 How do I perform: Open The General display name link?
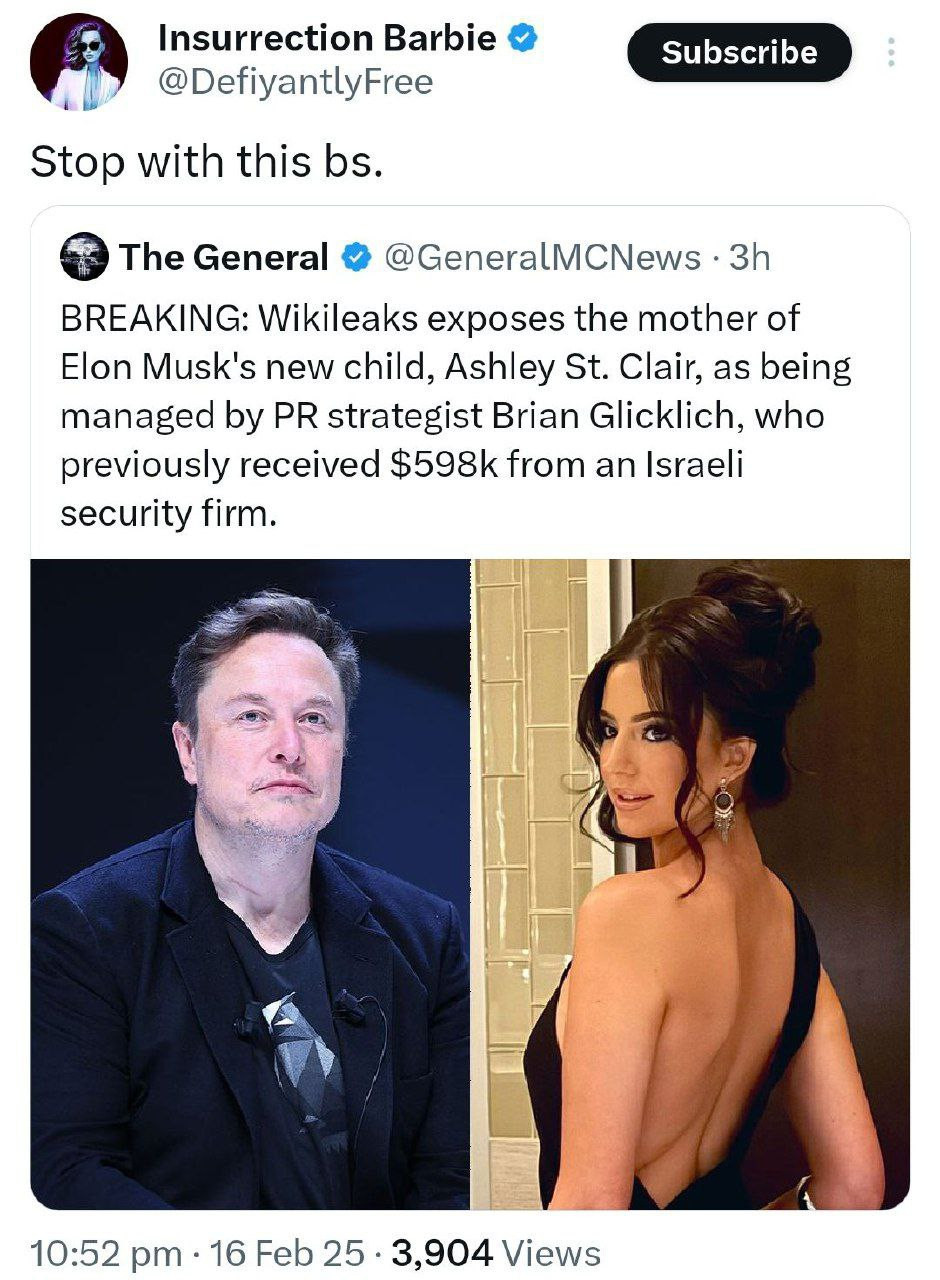[x=224, y=257]
